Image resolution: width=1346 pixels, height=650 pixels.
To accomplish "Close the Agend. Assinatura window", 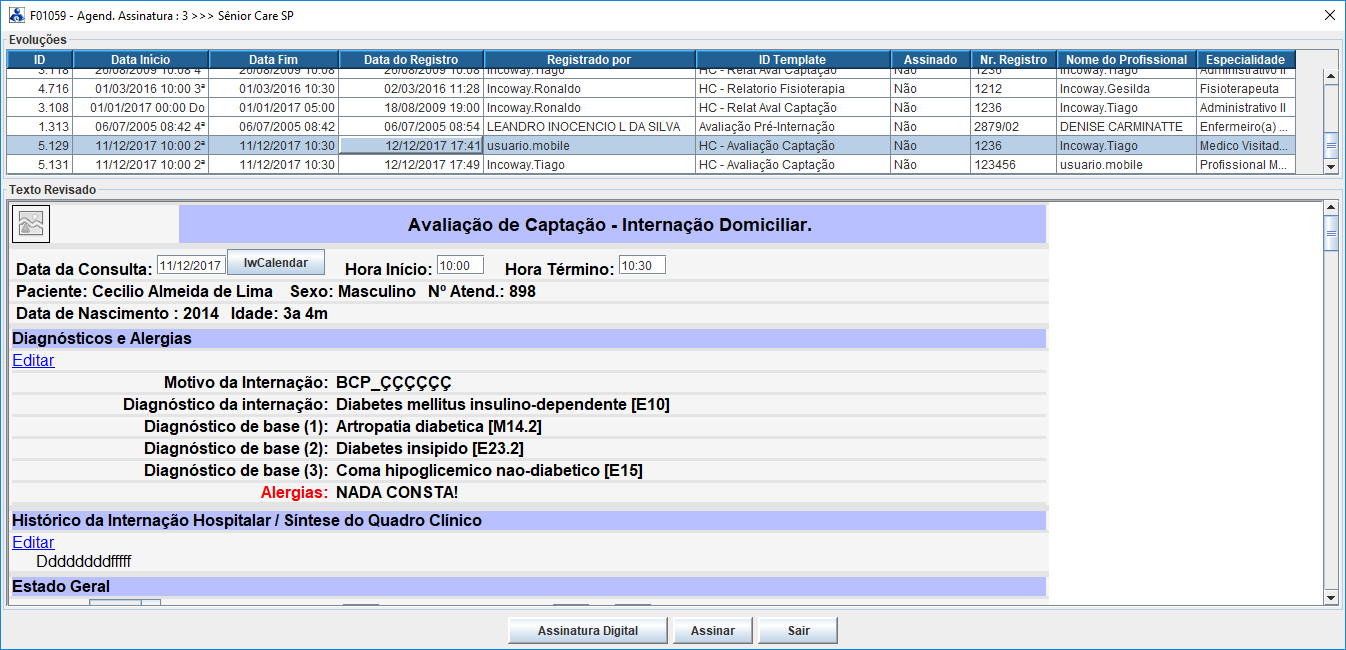I will coord(1329,16).
